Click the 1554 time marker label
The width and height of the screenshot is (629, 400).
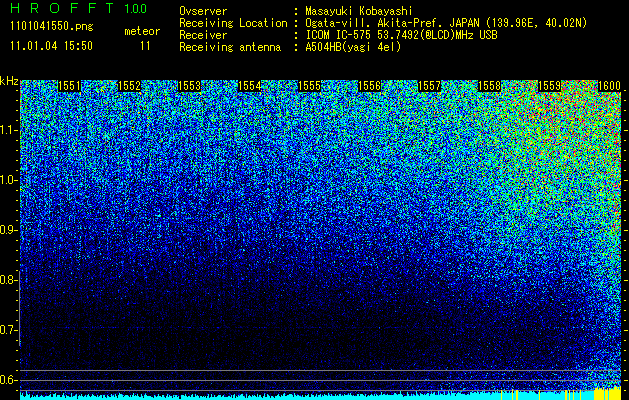tap(250, 86)
